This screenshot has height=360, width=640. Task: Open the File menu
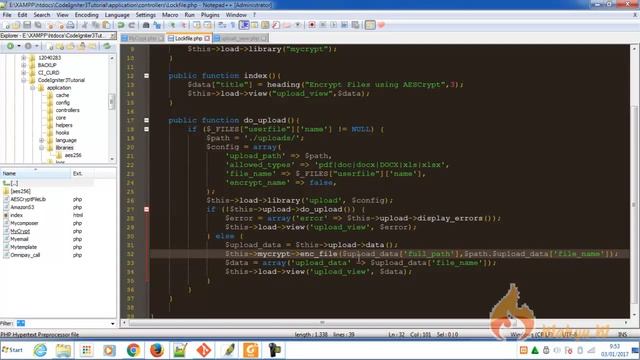click(7, 15)
